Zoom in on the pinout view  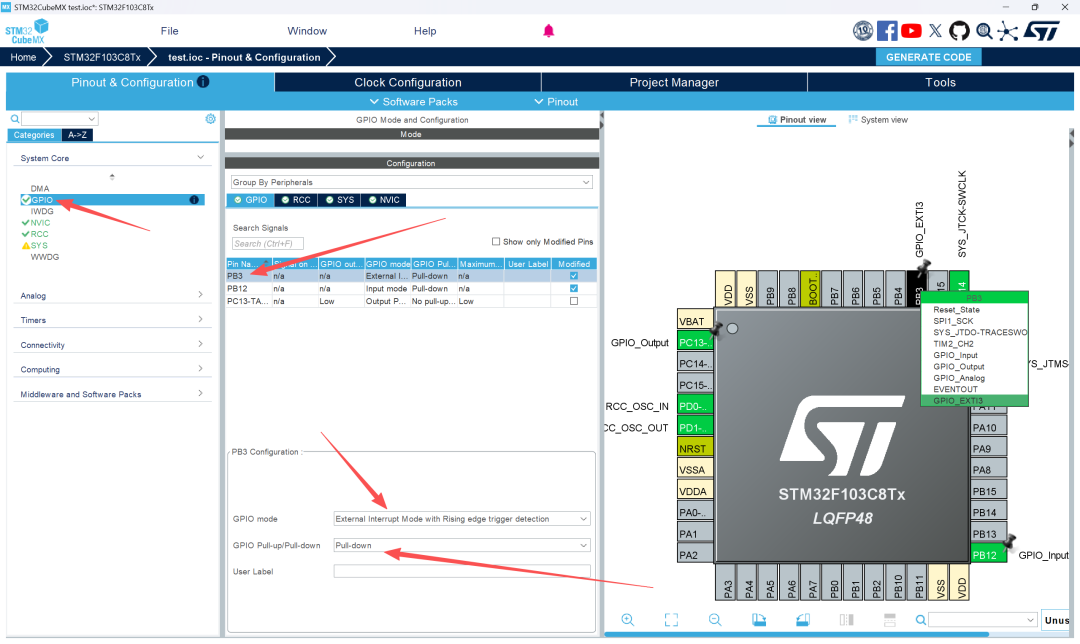pyautogui.click(x=627, y=620)
